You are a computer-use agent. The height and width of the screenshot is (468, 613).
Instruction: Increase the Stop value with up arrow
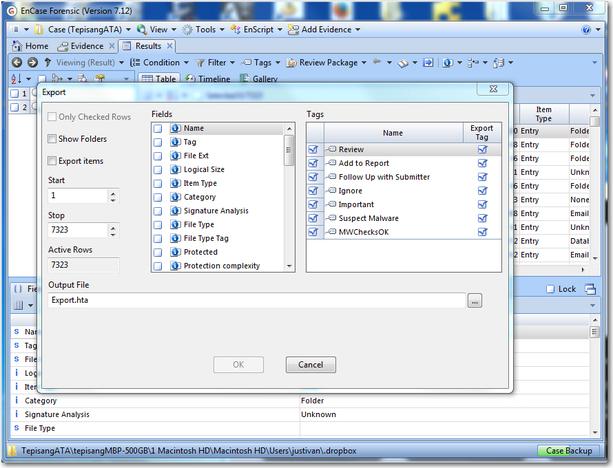(x=113, y=227)
